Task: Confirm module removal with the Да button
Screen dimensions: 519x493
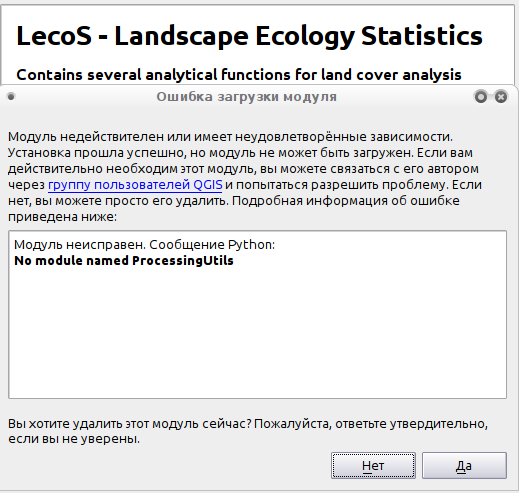Action: pyautogui.click(x=464, y=465)
